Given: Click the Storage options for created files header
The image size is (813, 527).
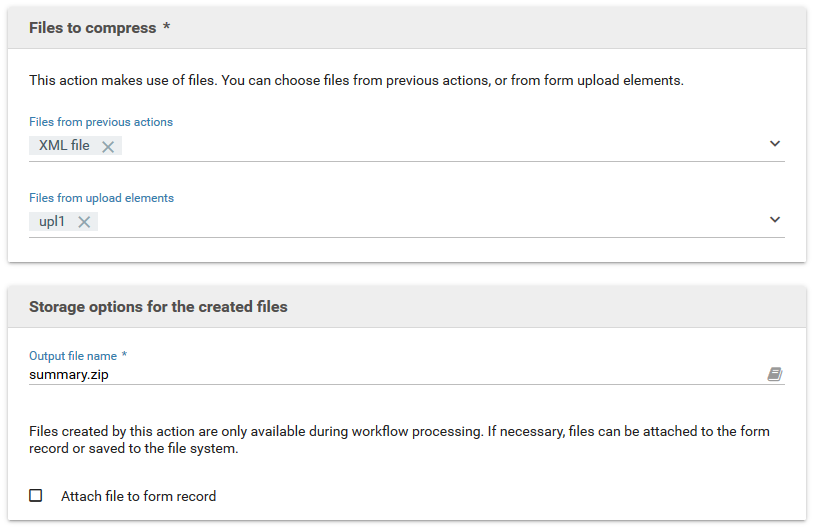Looking at the screenshot, I should tap(158, 307).
